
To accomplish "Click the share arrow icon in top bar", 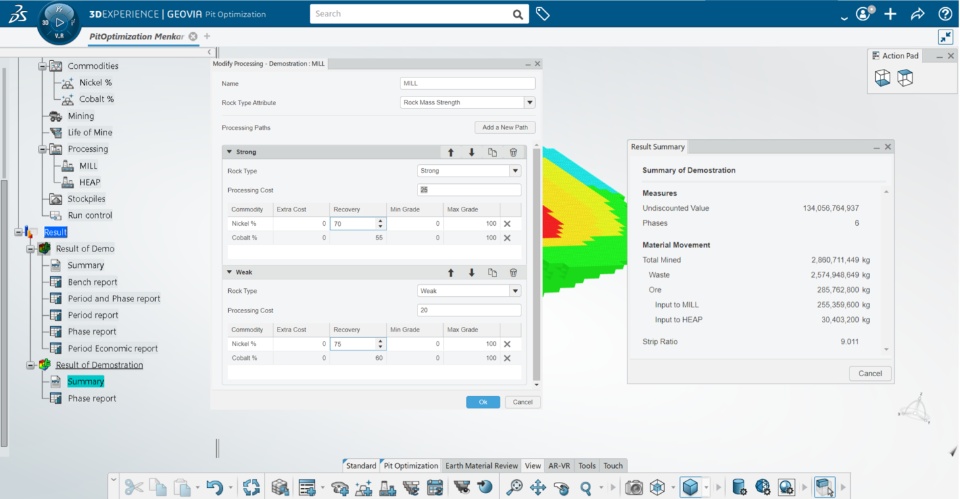I will 917,13.
